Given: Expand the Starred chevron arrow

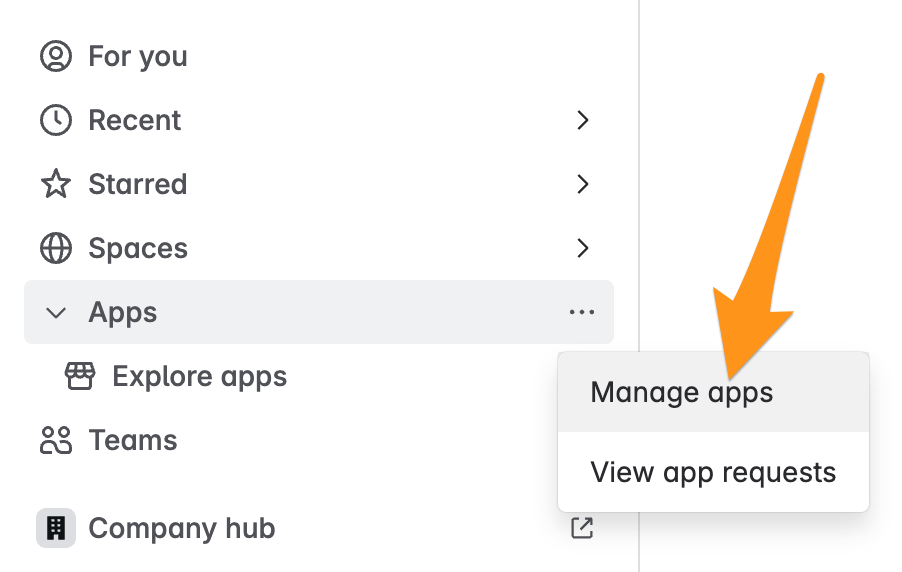Looking at the screenshot, I should point(583,184).
